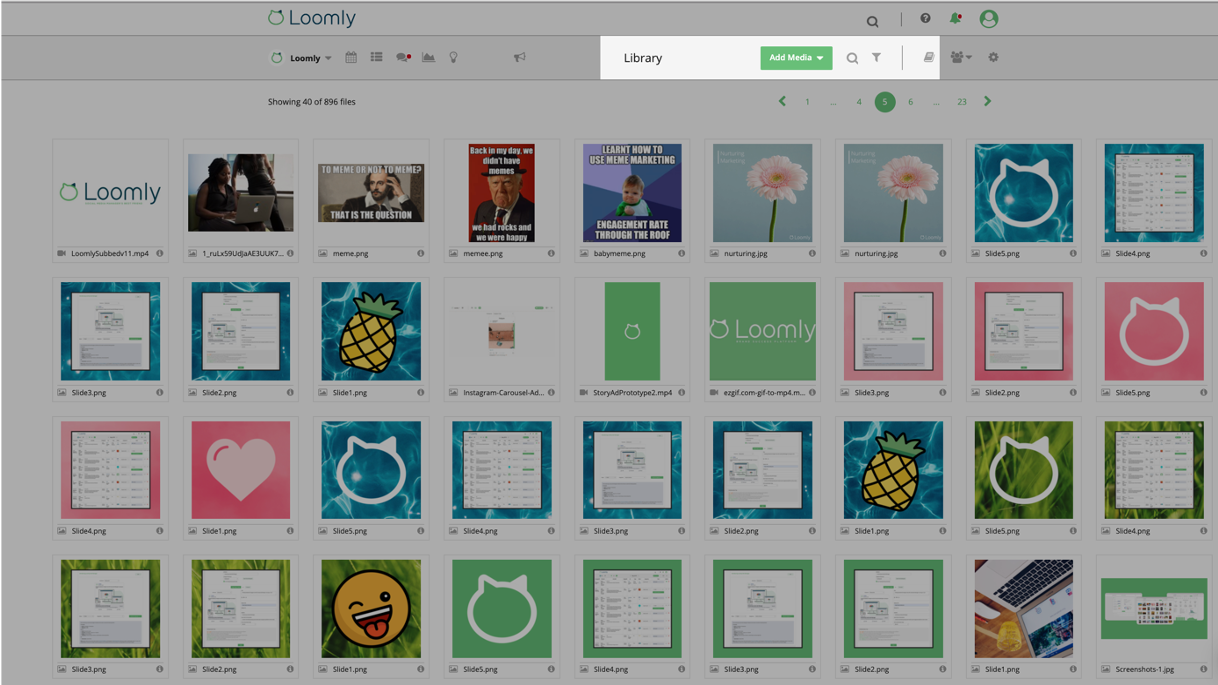Screen dimensions: 1218x685
Task: Go to page 6 of files
Action: click(910, 102)
